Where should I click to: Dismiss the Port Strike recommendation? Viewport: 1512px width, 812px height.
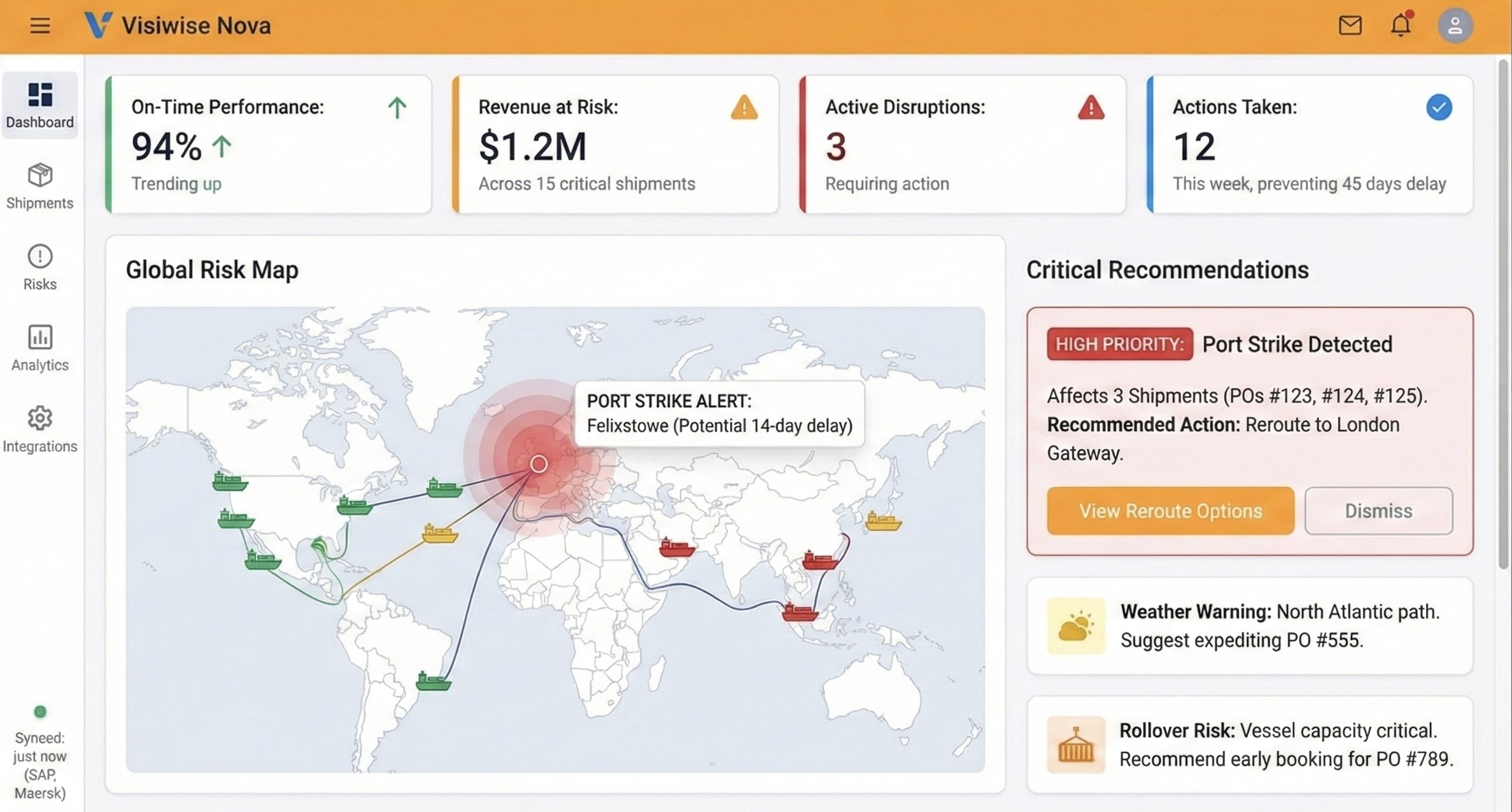point(1378,510)
